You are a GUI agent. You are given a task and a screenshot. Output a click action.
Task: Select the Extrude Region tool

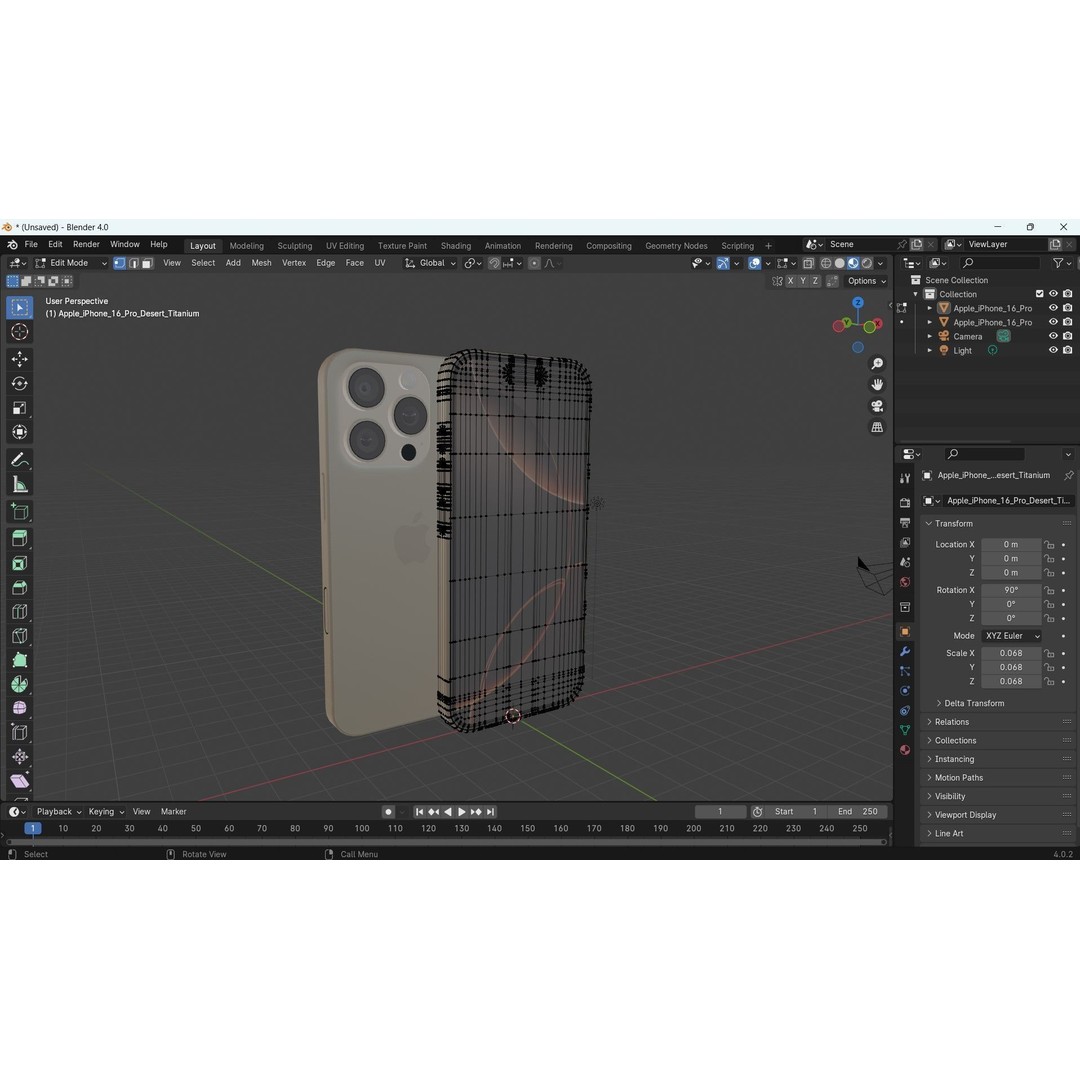(x=19, y=538)
